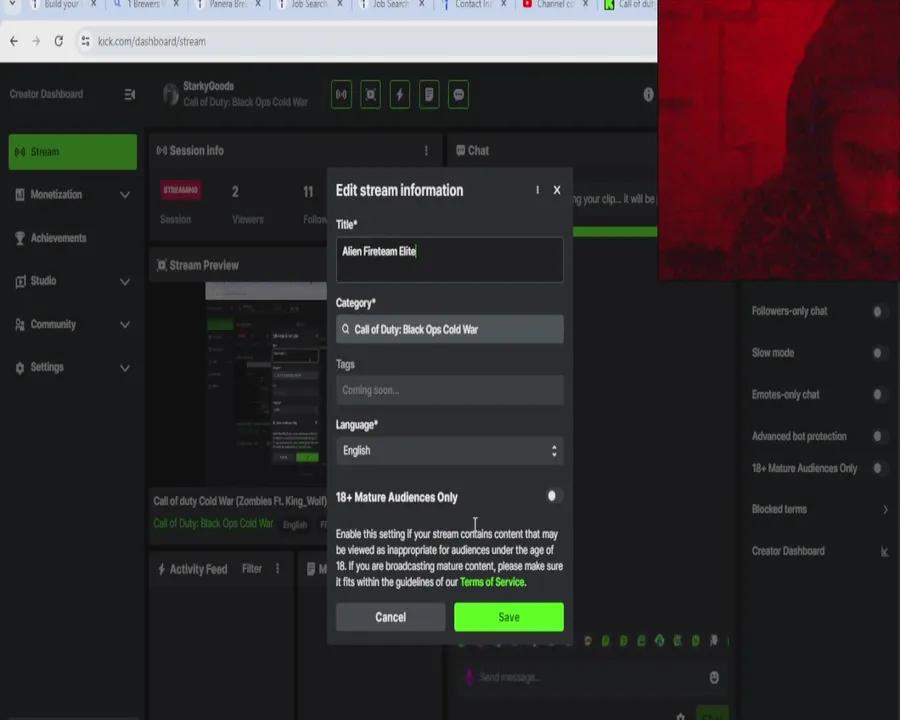Open Activity Feed three-dot menu

coord(278,568)
